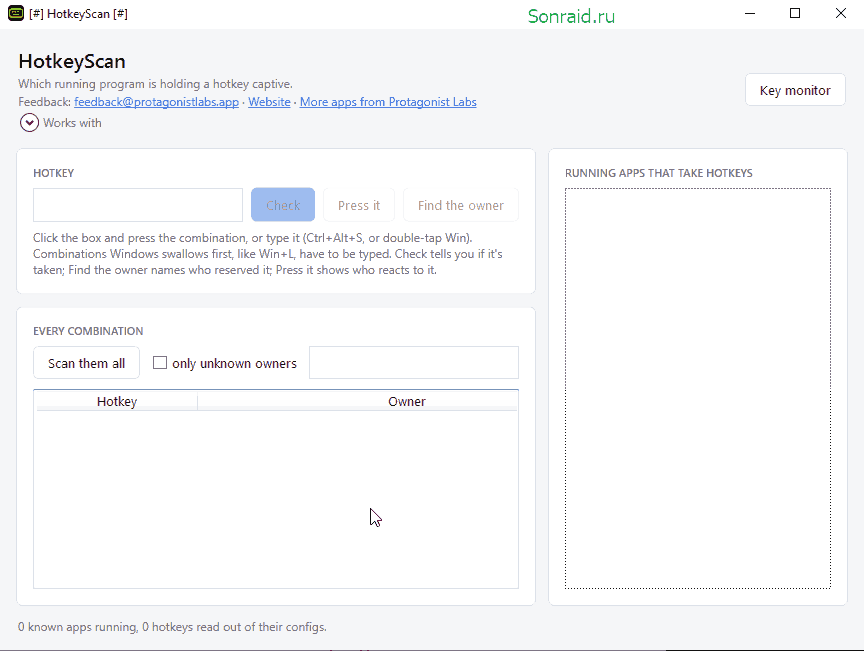Open the Key monitor button
Viewport: 864px width, 651px height.
[x=795, y=90]
